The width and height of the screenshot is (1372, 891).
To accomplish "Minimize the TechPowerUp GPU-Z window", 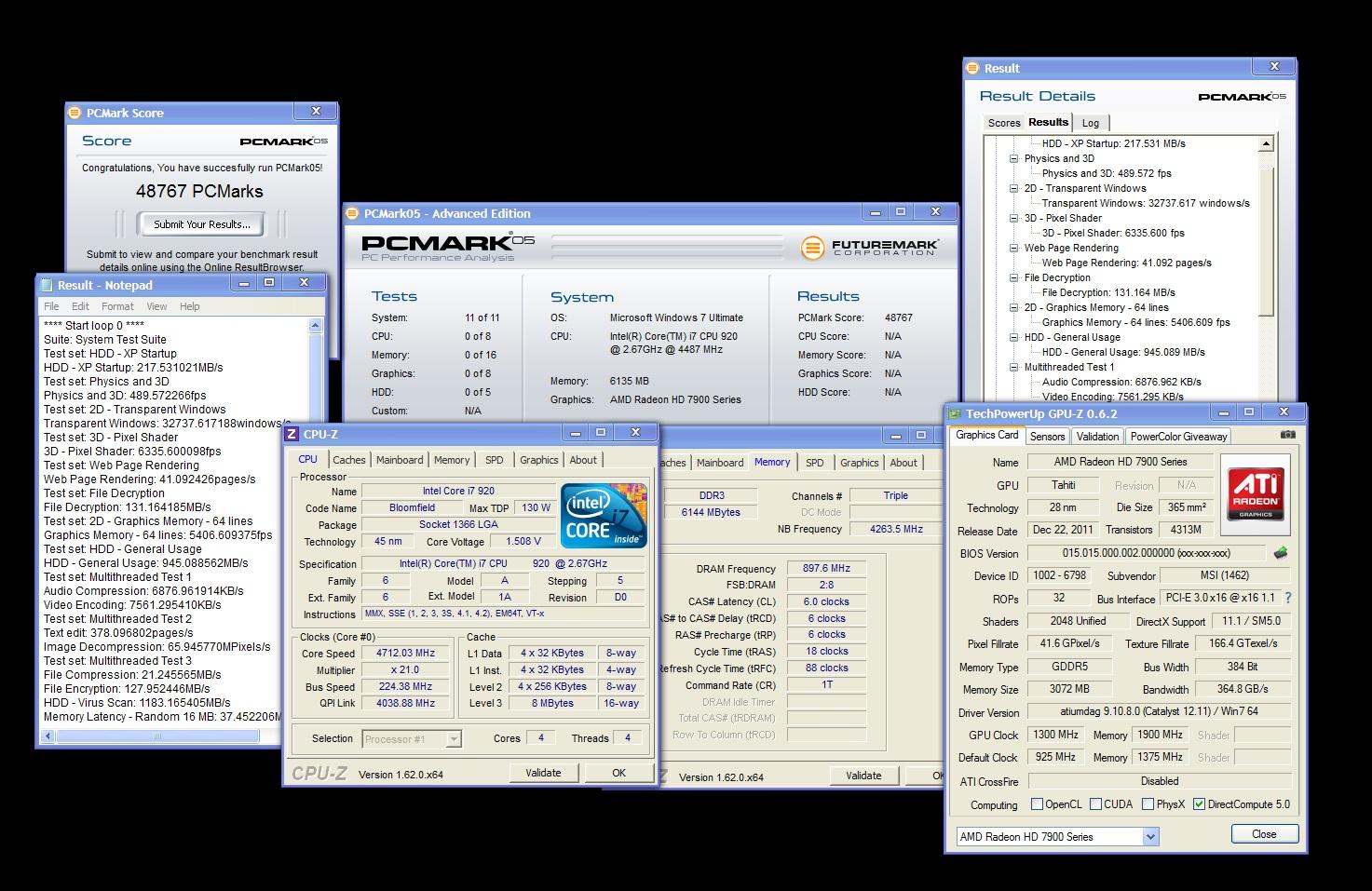I will point(1224,412).
